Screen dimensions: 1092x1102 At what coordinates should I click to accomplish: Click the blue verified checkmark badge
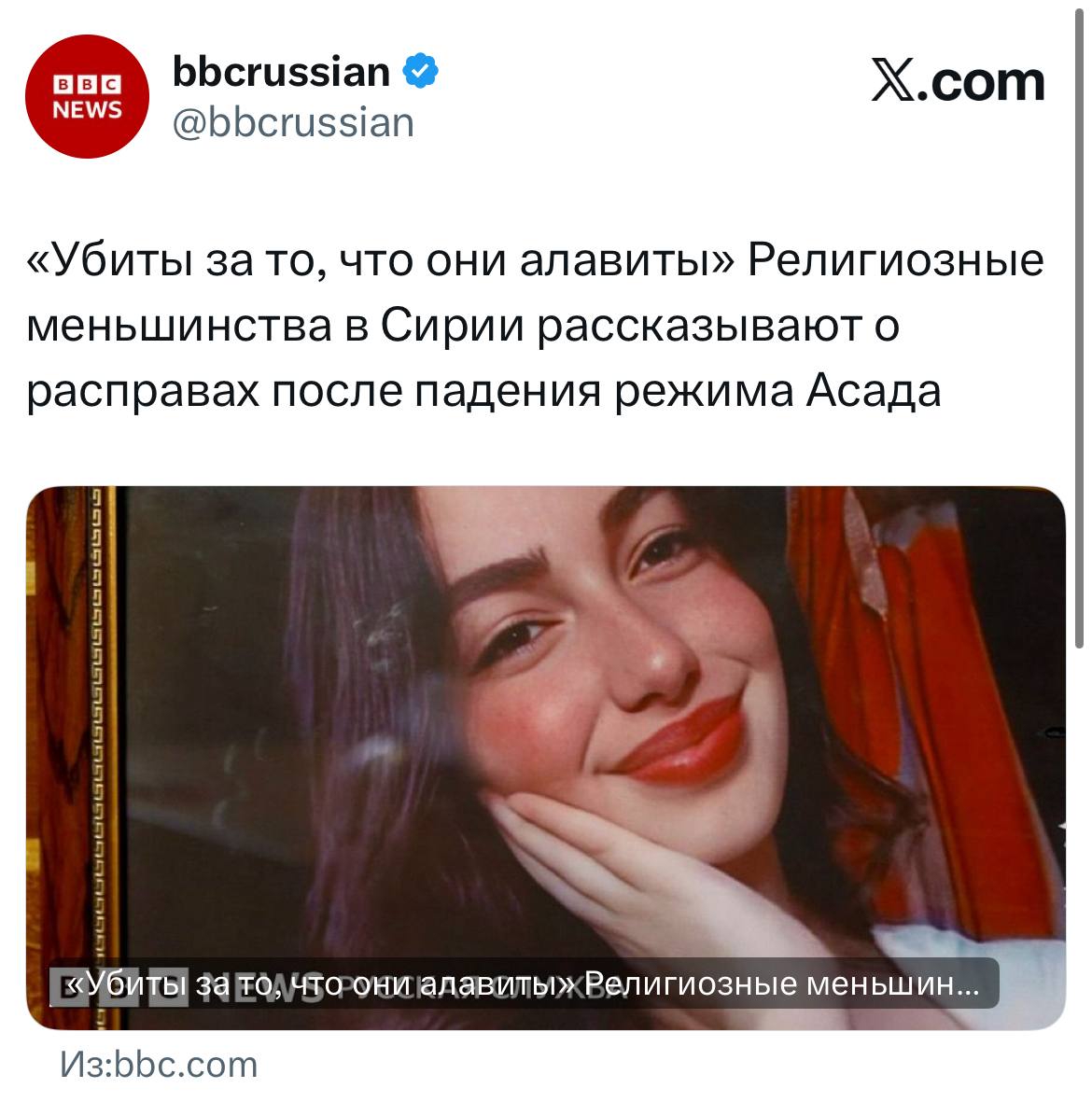coord(421,70)
